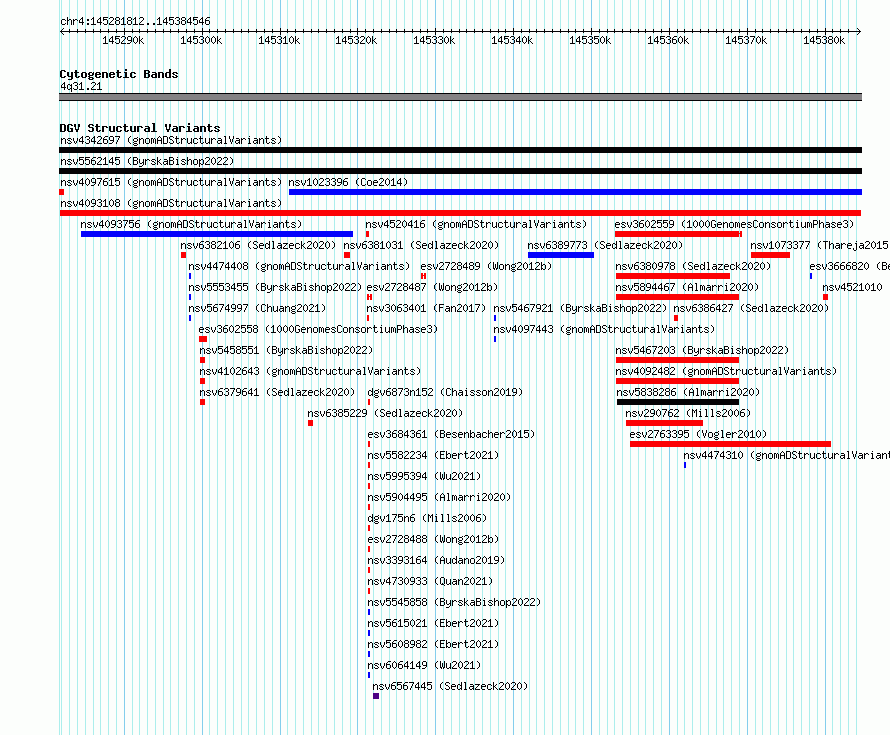Click nsv5615021 Ebert2021 label
The height and width of the screenshot is (735, 890).
click(433, 623)
